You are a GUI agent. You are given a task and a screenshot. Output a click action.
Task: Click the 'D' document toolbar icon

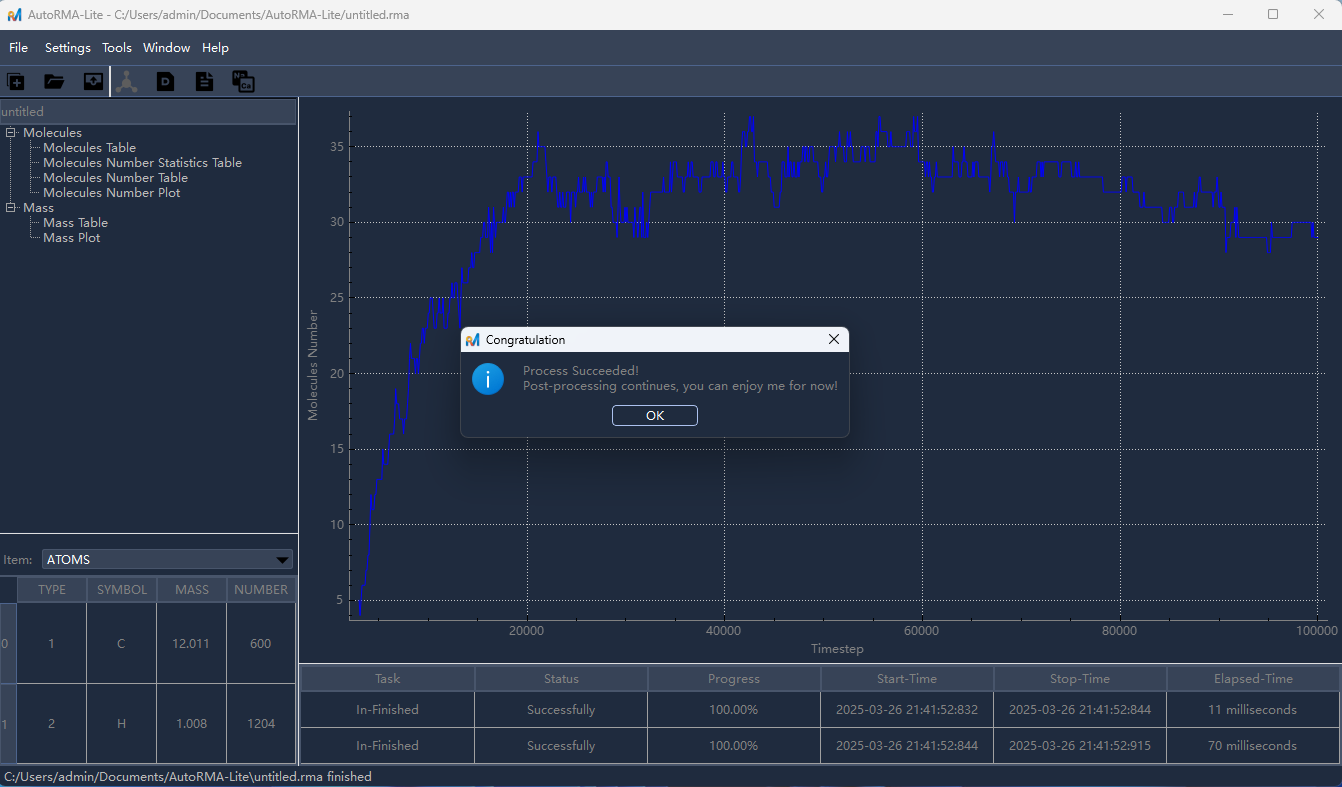pyautogui.click(x=165, y=82)
